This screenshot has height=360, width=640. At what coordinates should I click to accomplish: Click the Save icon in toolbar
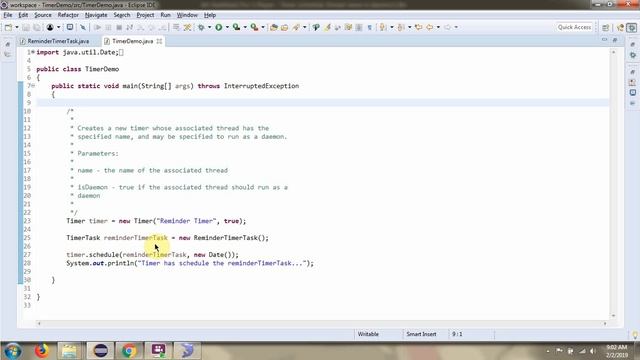coord(26,27)
